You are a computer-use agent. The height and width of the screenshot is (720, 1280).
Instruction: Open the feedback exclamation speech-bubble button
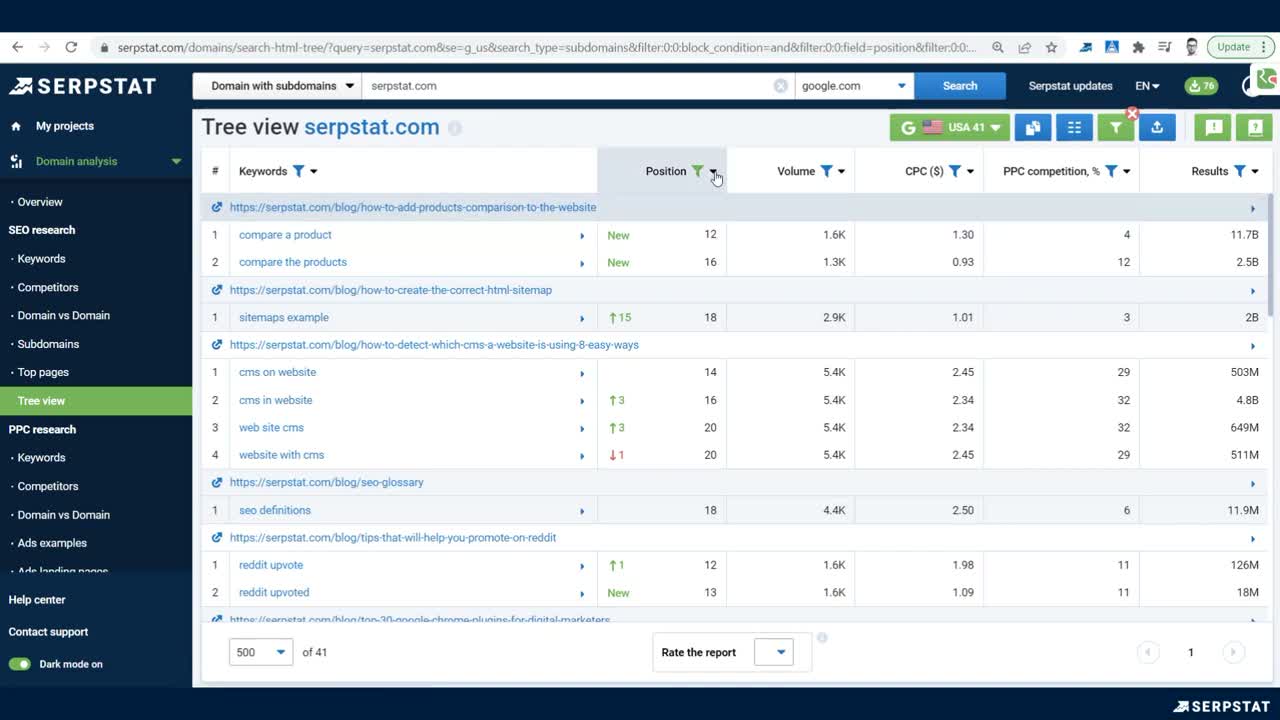coord(1213,127)
